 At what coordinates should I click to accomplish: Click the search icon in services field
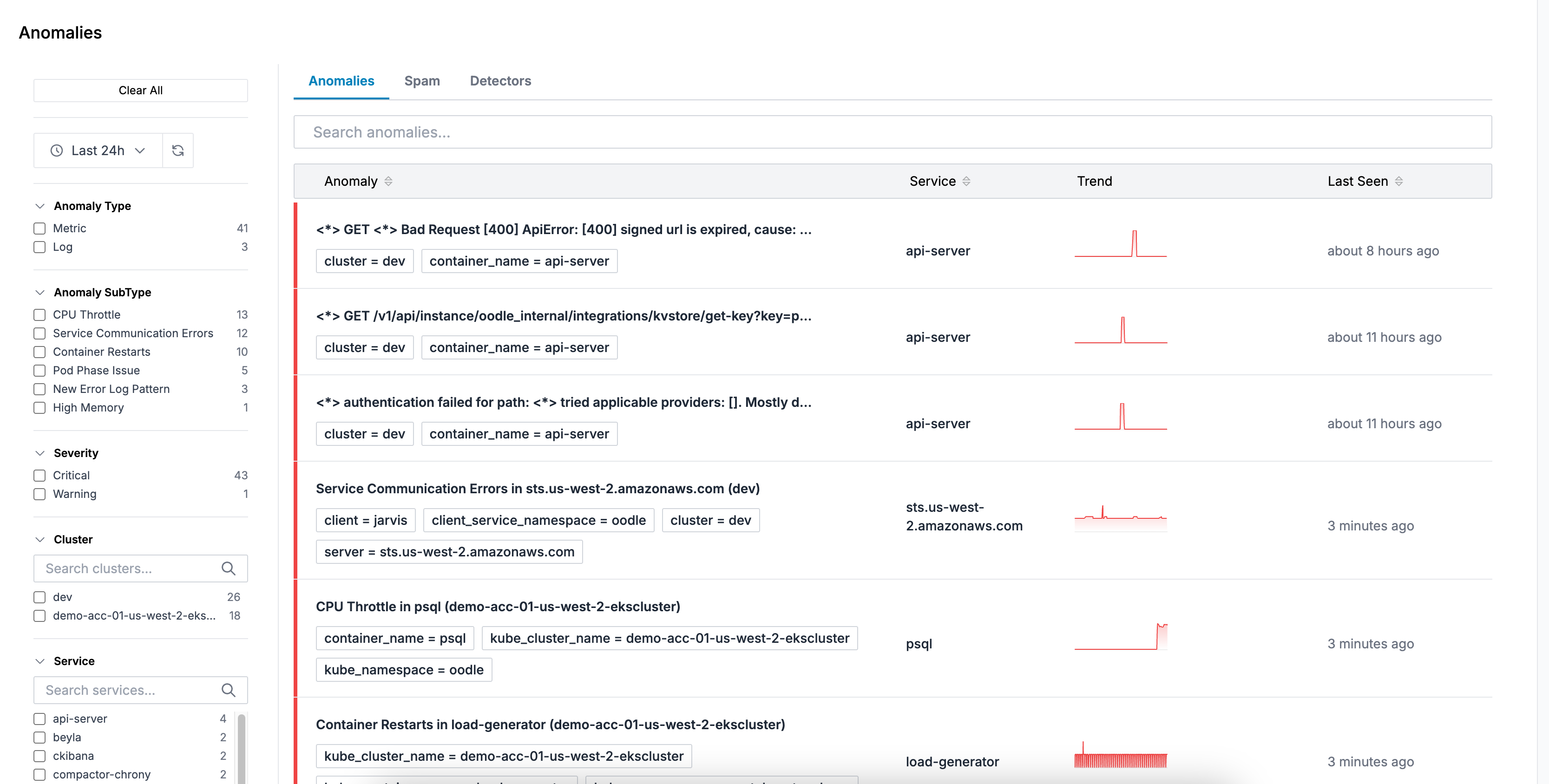[228, 690]
